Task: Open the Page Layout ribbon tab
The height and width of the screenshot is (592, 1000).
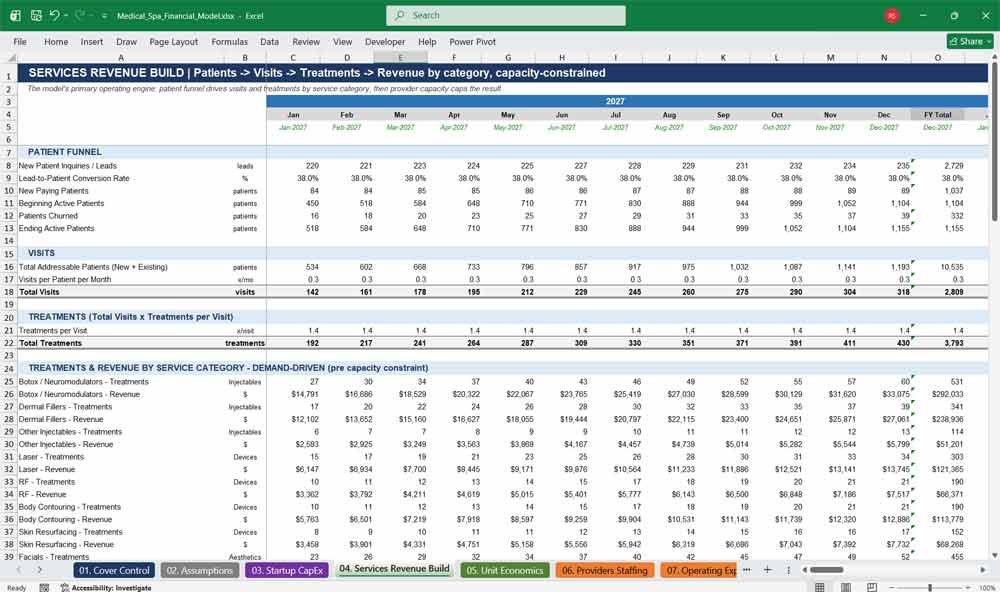Action: [x=173, y=41]
